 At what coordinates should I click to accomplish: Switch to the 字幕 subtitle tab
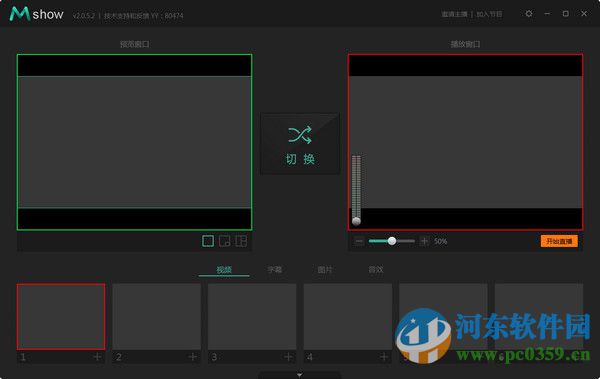[x=274, y=270]
